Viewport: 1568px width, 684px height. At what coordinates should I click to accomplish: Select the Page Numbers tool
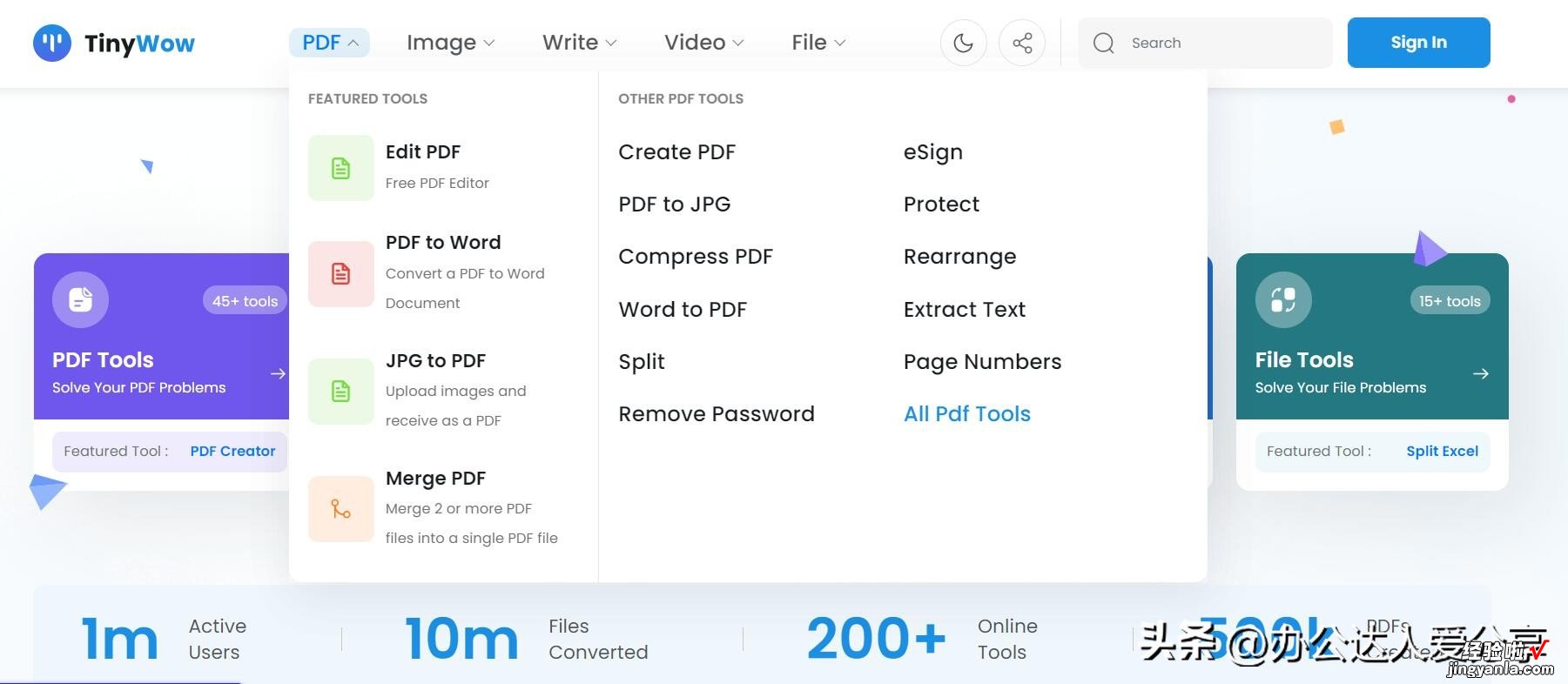coord(983,362)
